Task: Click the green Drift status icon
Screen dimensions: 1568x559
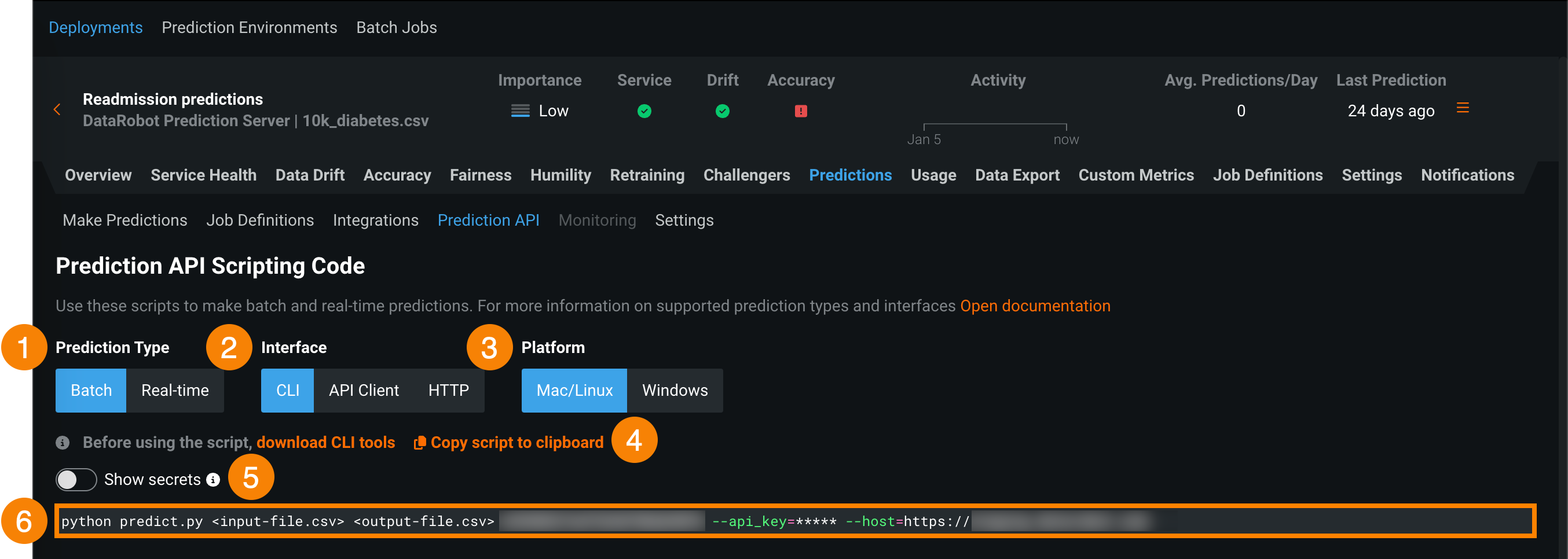Action: [722, 111]
